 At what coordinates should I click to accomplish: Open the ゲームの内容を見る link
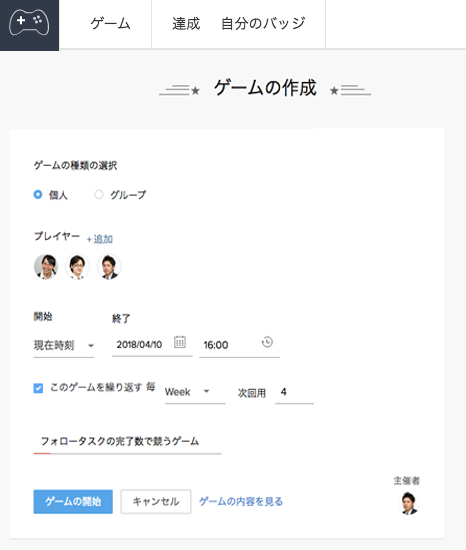click(241, 502)
